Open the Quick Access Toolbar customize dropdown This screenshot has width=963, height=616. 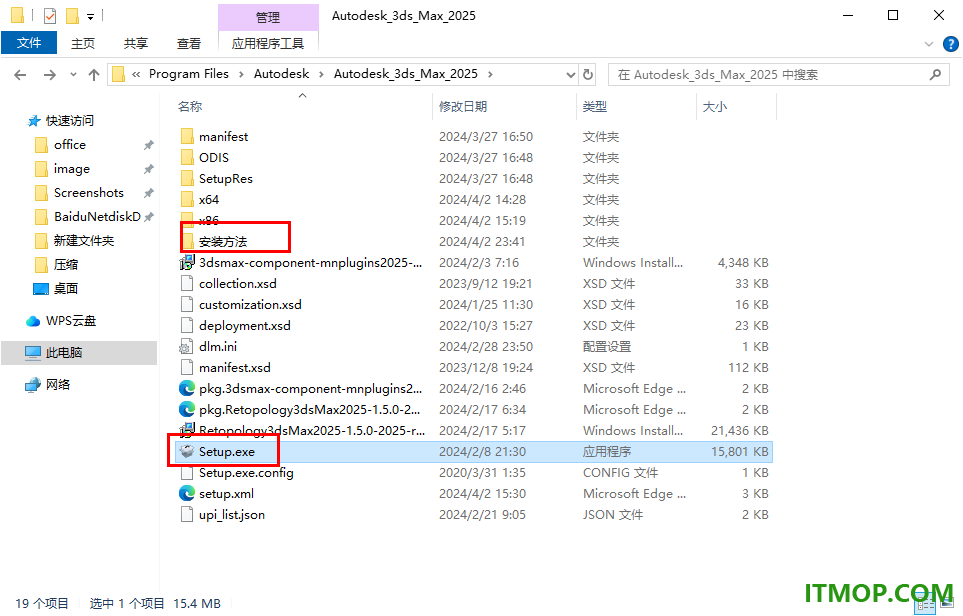coord(90,16)
